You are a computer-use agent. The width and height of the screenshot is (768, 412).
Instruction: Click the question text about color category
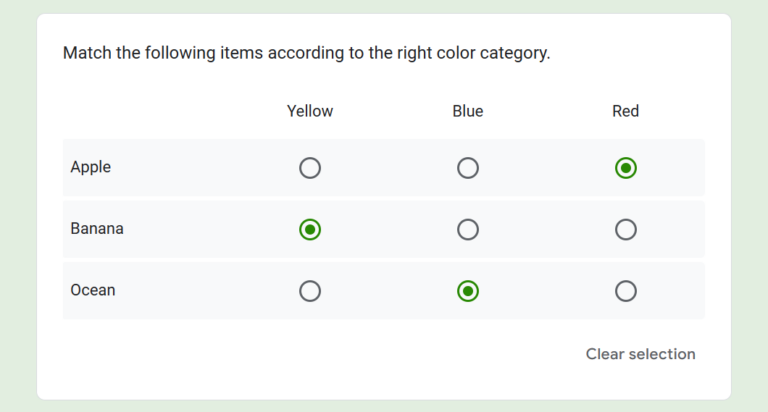(306, 53)
